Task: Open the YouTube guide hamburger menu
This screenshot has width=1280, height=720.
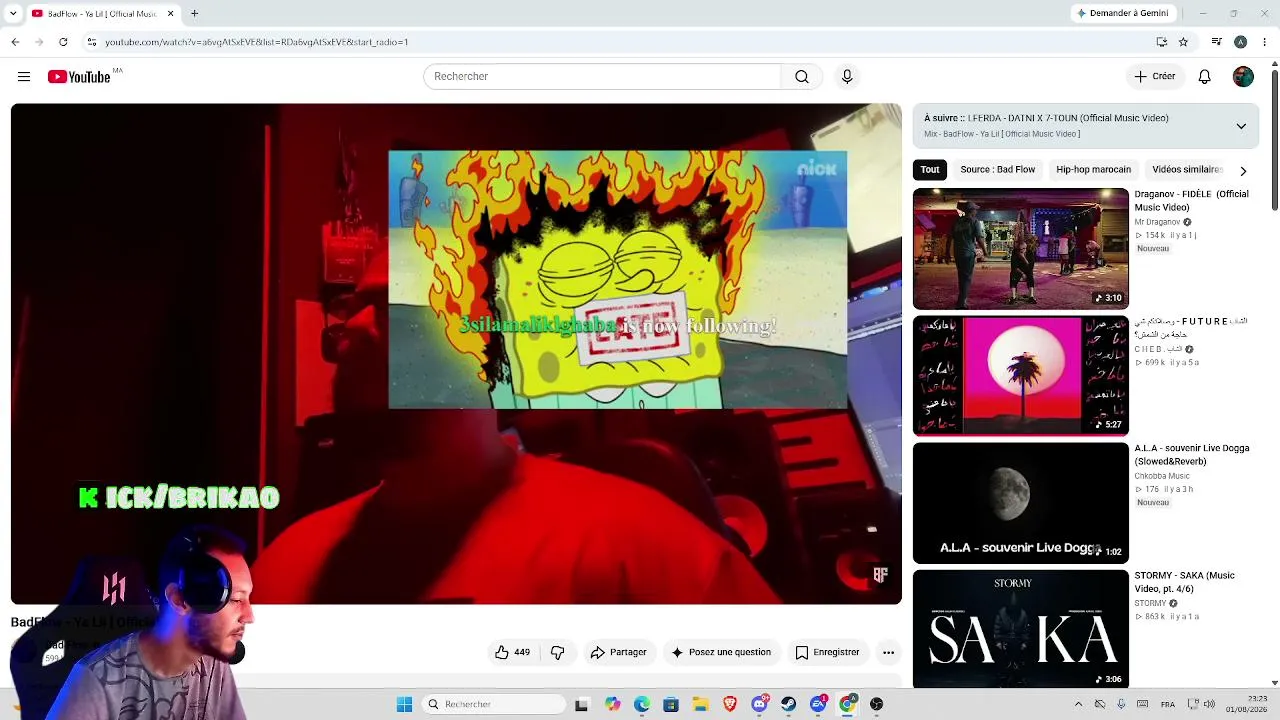Action: click(x=24, y=77)
